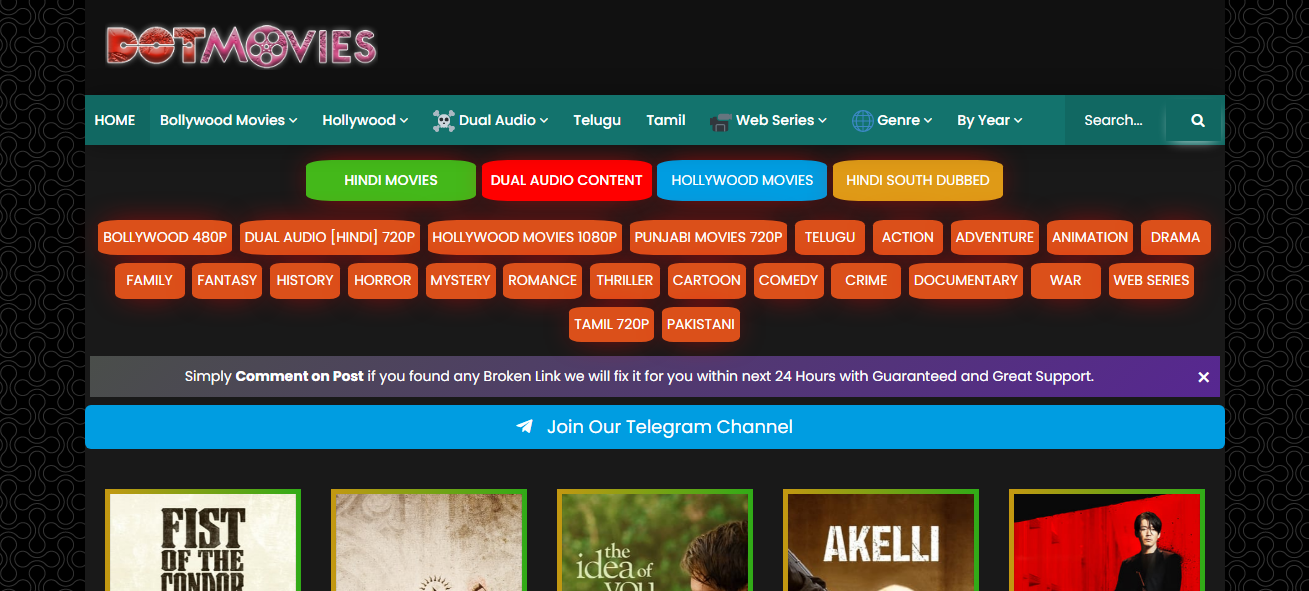Choose the WAR genre tag

(x=1066, y=281)
